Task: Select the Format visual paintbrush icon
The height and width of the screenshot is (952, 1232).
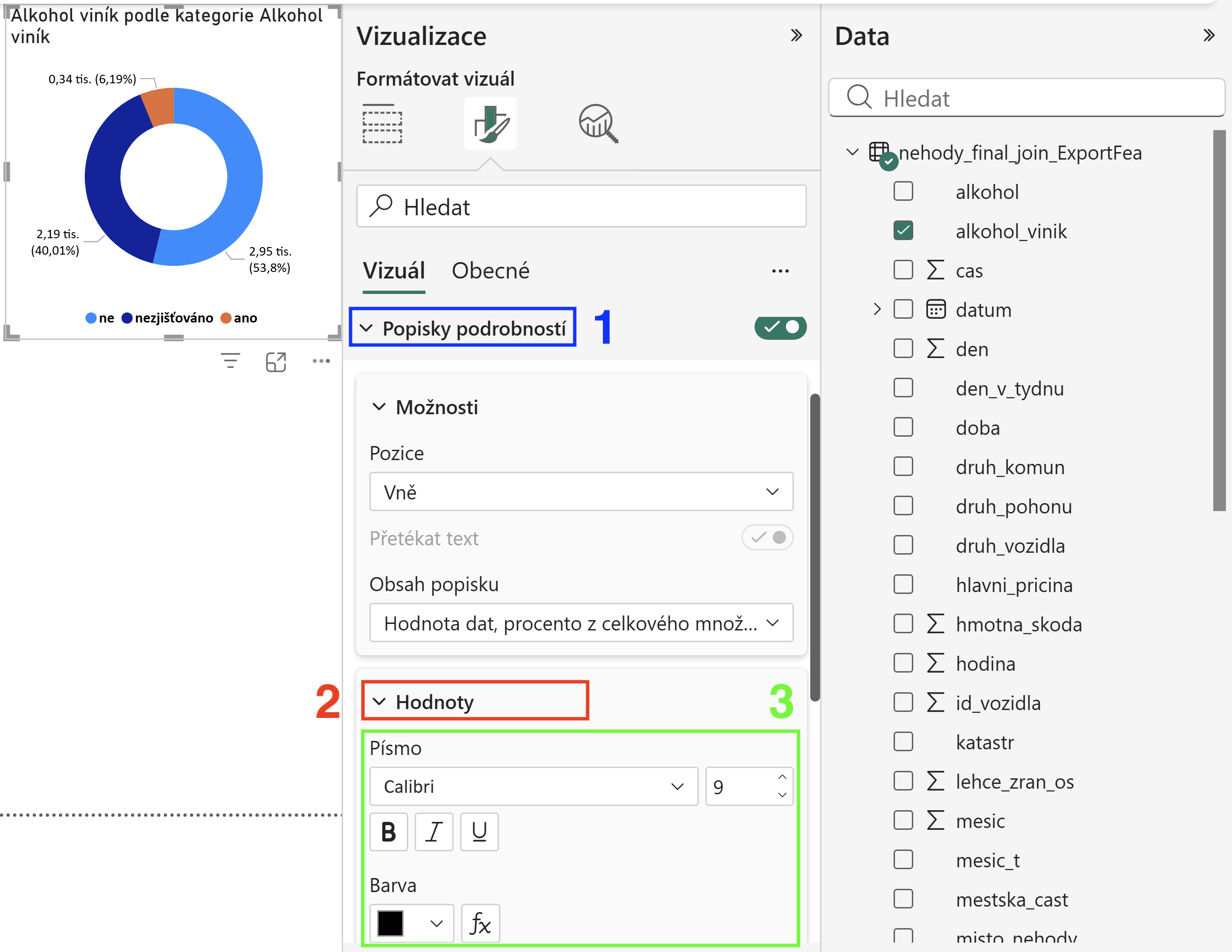Action: pyautogui.click(x=490, y=124)
